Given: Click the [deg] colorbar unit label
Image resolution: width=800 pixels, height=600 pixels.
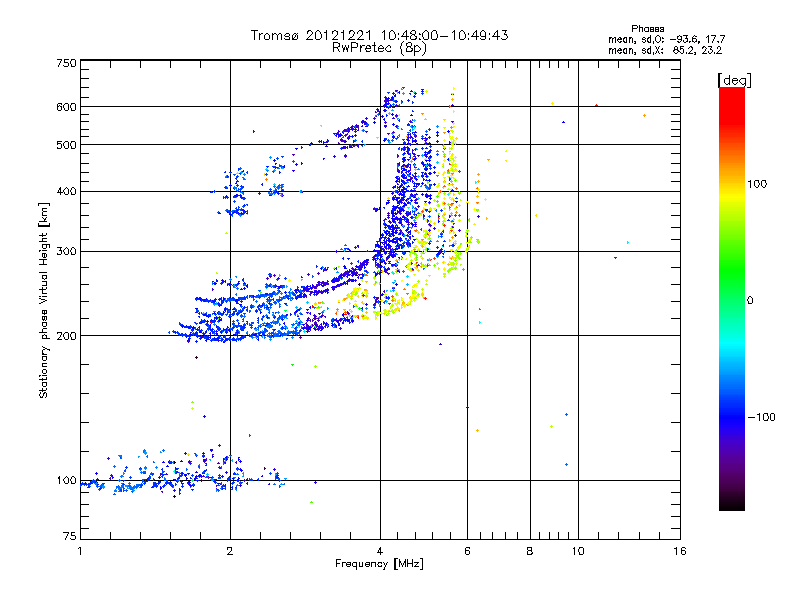Looking at the screenshot, I should click(734, 81).
